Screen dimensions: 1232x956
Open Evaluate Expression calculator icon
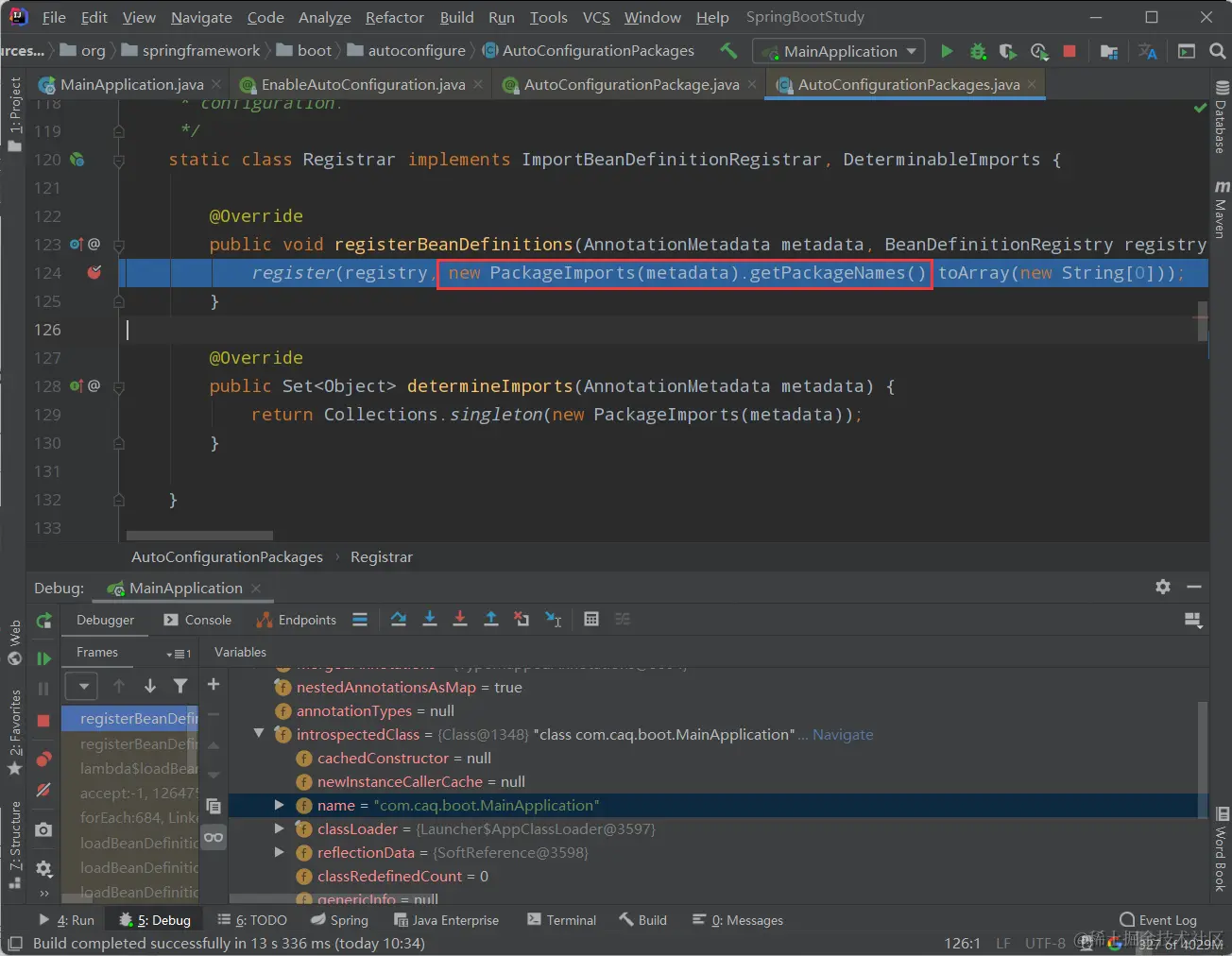point(591,620)
